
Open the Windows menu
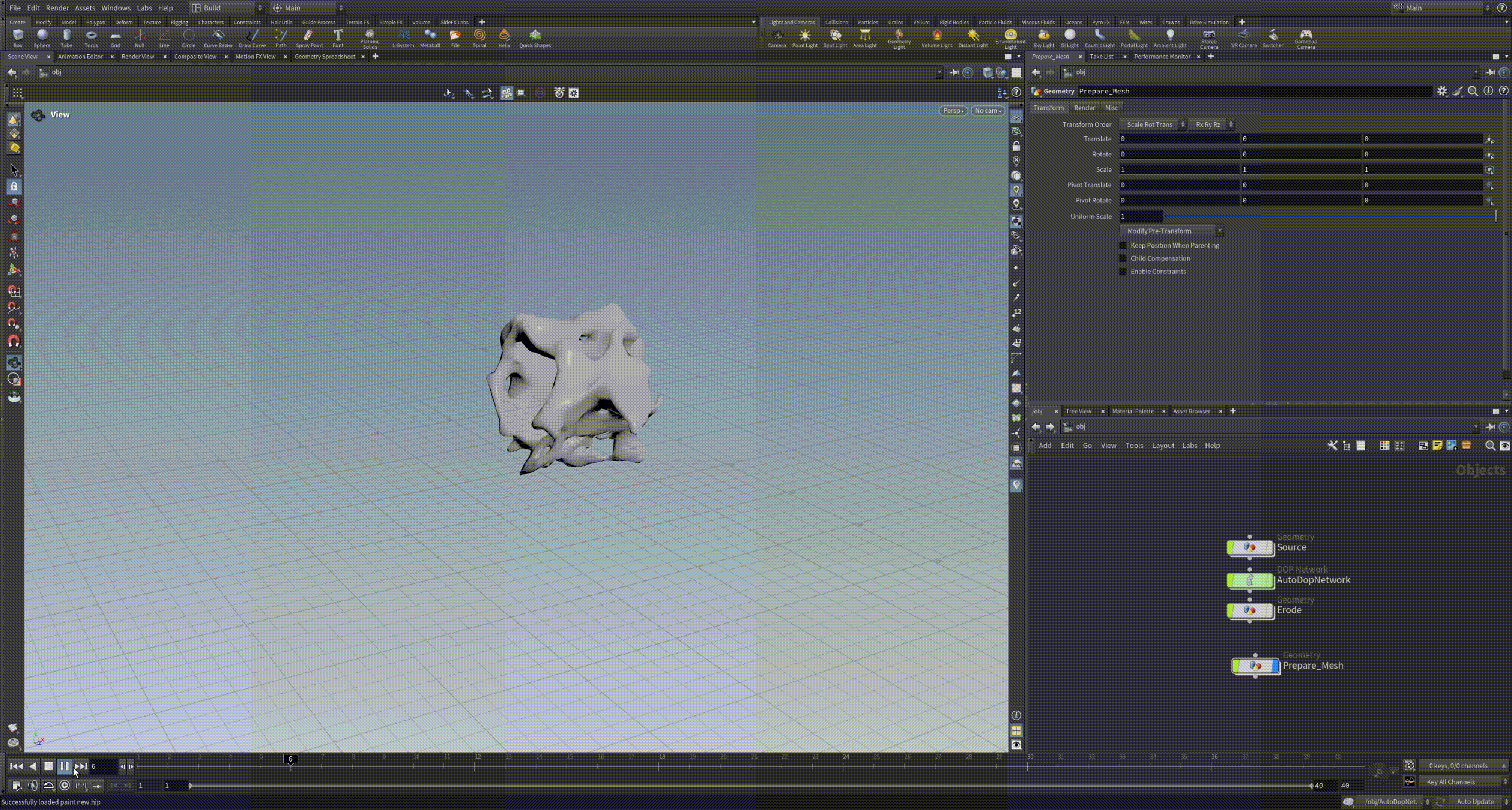click(x=116, y=7)
